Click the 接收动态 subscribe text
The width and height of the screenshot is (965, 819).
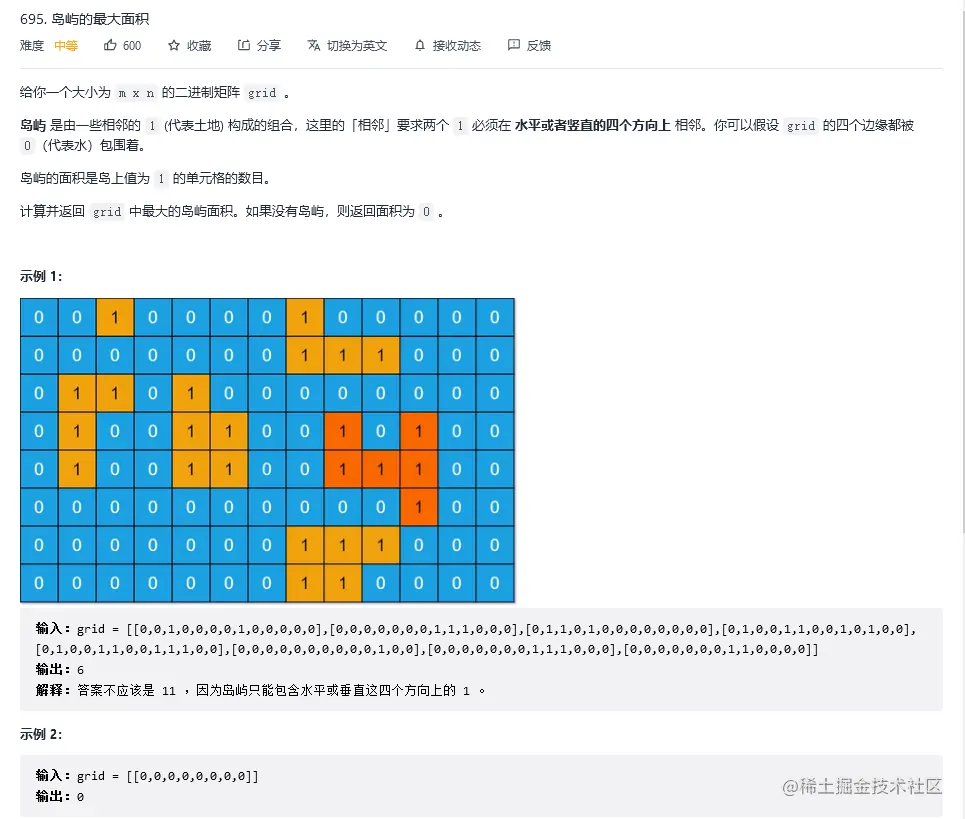[457, 46]
